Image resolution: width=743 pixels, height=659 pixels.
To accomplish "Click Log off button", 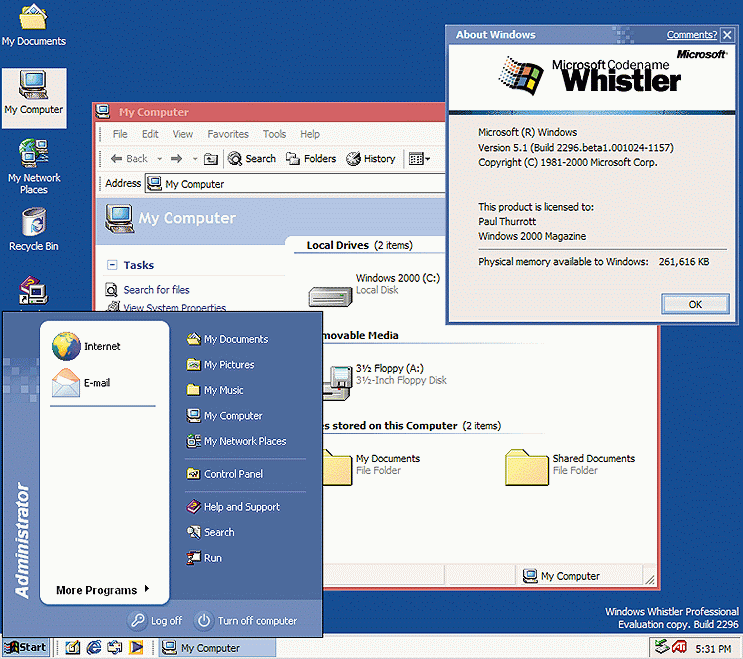I will click(155, 621).
